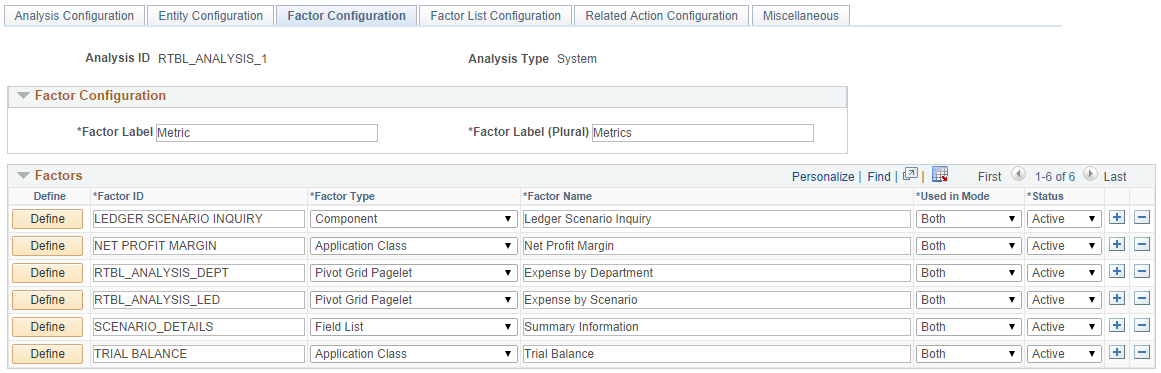Go to previous rows in Factors grid
Screen dimensions: 1161x373
point(1018,175)
